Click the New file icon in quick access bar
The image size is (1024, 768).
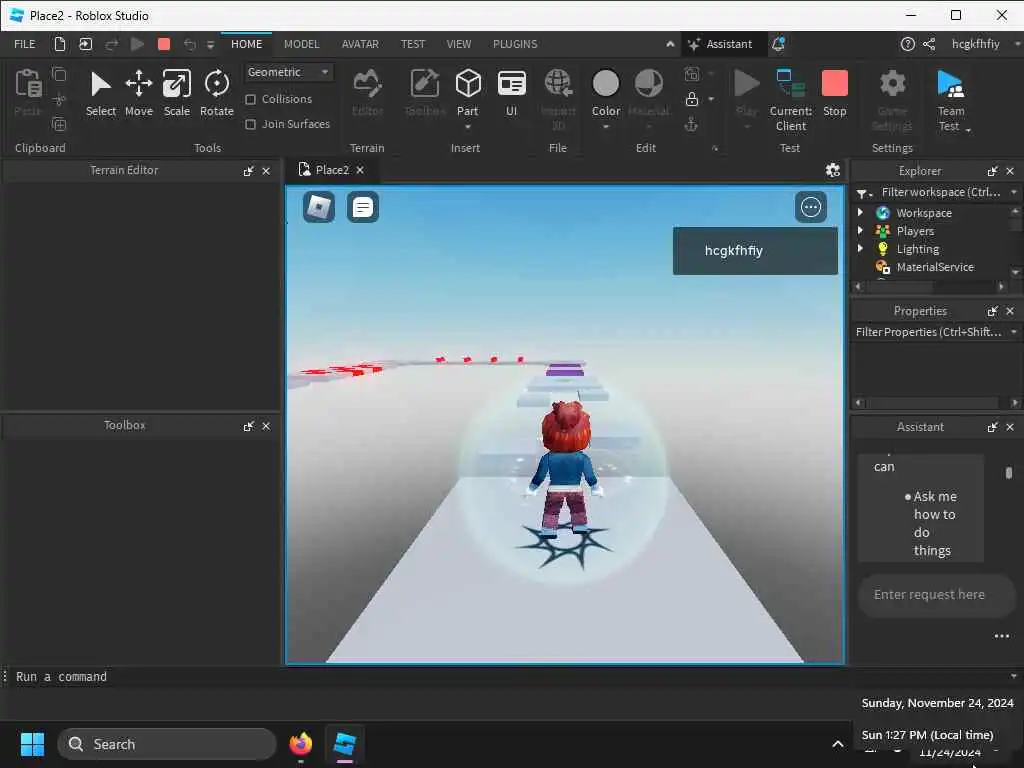(59, 44)
